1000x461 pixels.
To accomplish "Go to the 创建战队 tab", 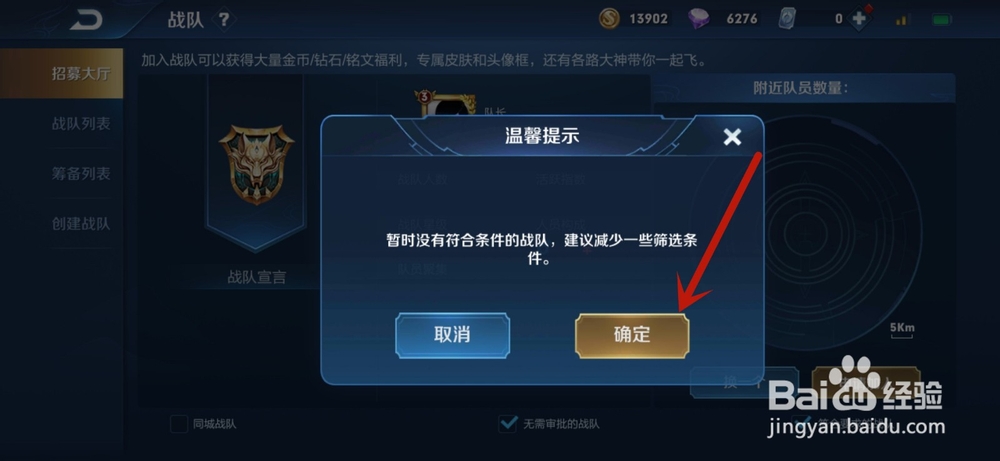I will (x=80, y=224).
